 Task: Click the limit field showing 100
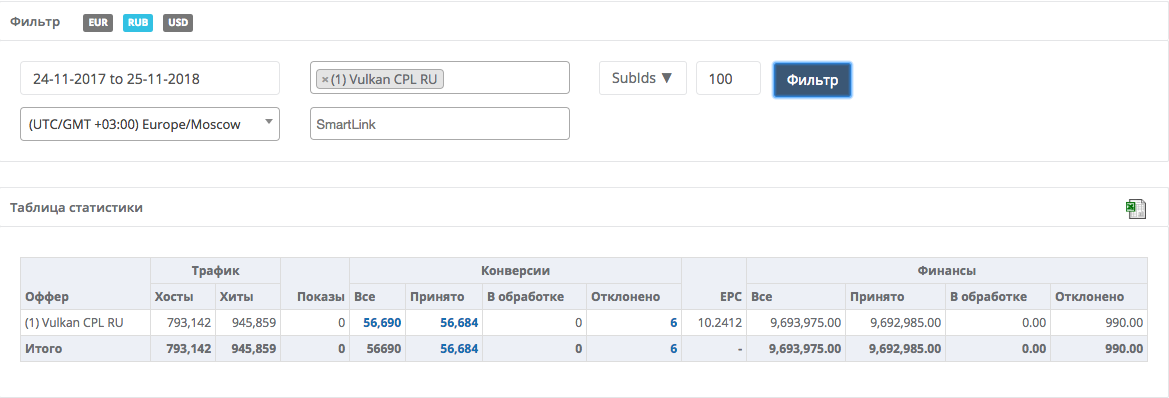[x=728, y=78]
